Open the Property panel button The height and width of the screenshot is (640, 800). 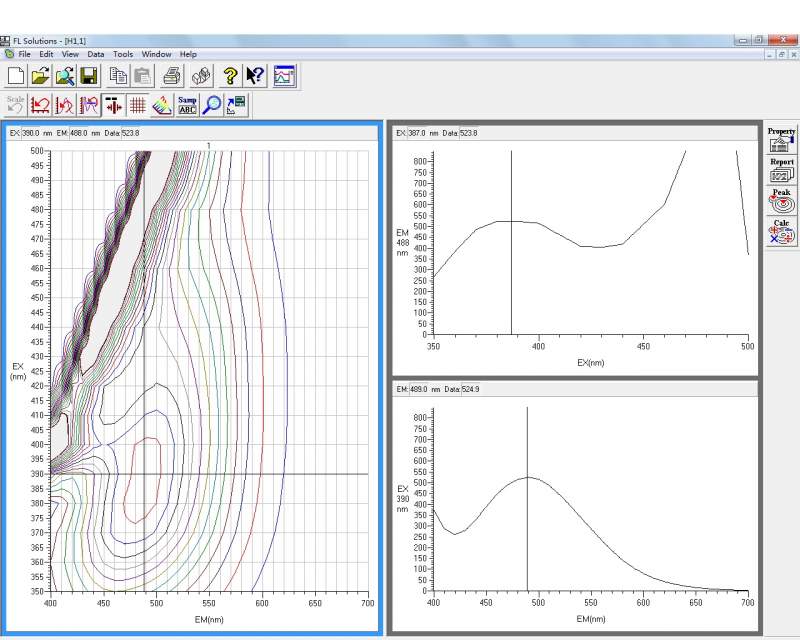782,139
